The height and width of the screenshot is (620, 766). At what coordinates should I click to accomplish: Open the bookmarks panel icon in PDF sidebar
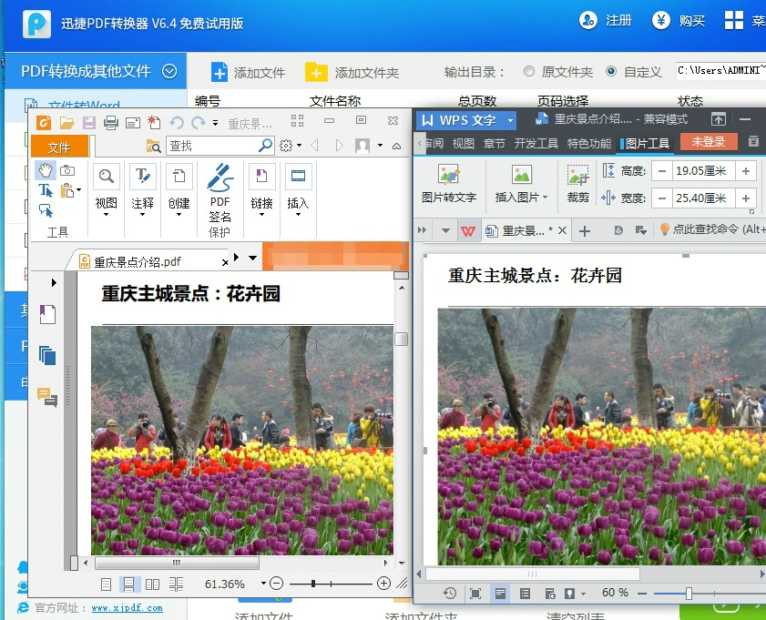48,314
